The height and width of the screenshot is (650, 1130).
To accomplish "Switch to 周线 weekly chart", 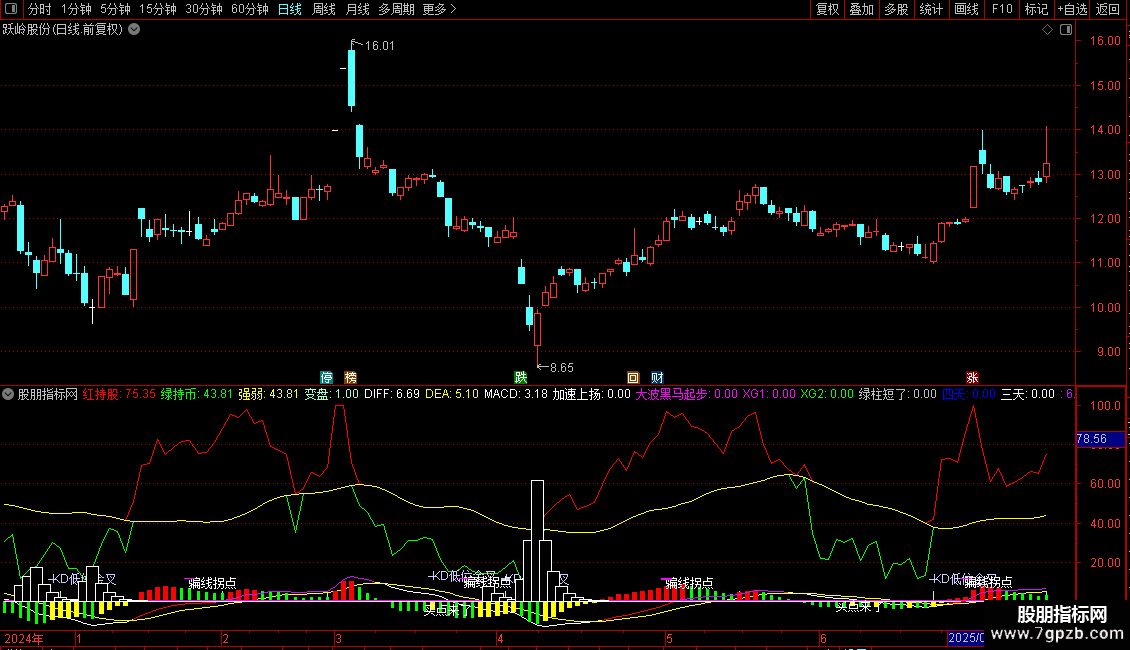I will (x=324, y=9).
